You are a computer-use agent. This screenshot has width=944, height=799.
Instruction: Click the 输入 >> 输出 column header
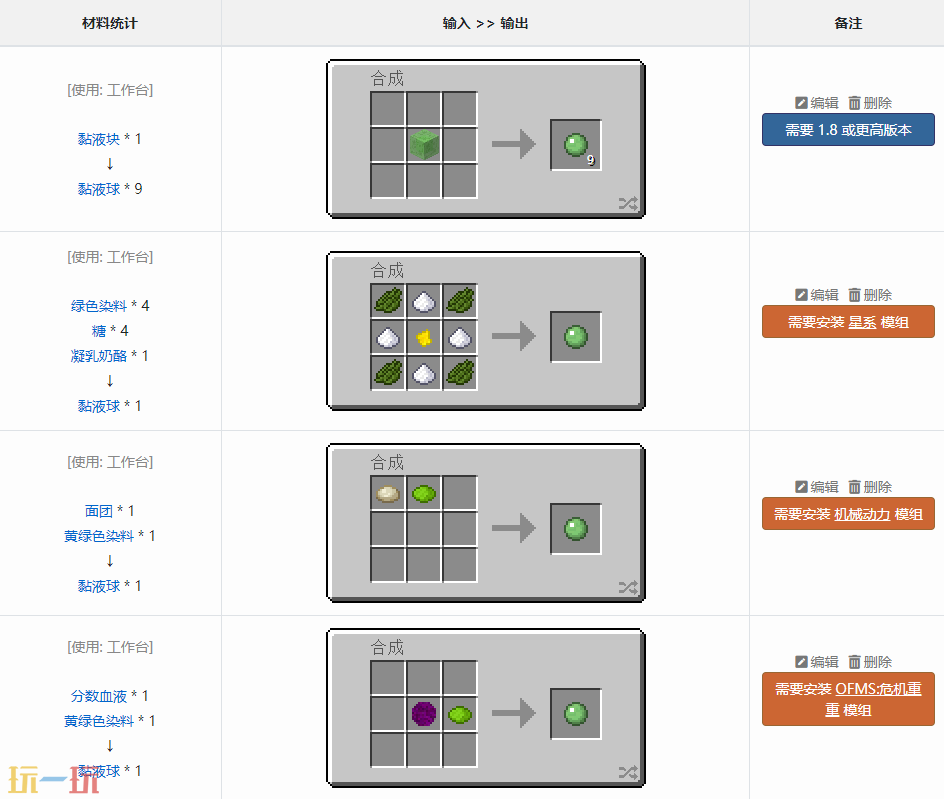(x=485, y=23)
